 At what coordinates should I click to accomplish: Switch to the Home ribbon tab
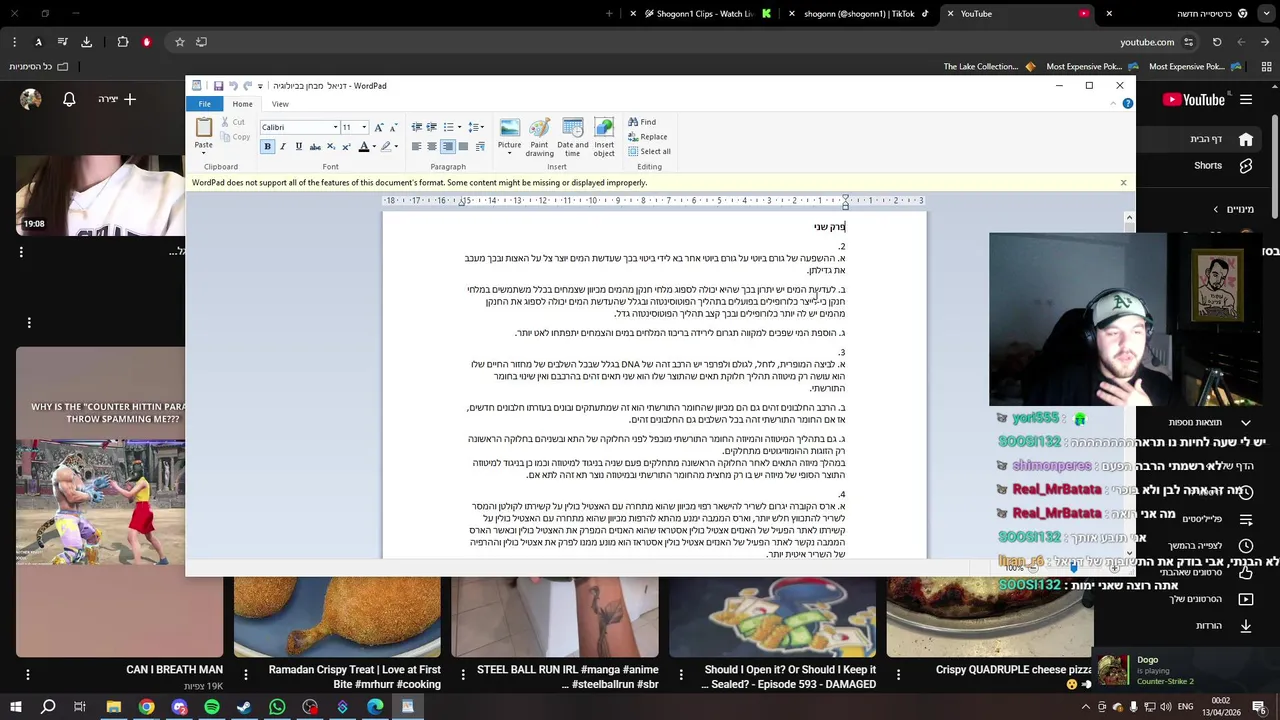click(x=242, y=104)
